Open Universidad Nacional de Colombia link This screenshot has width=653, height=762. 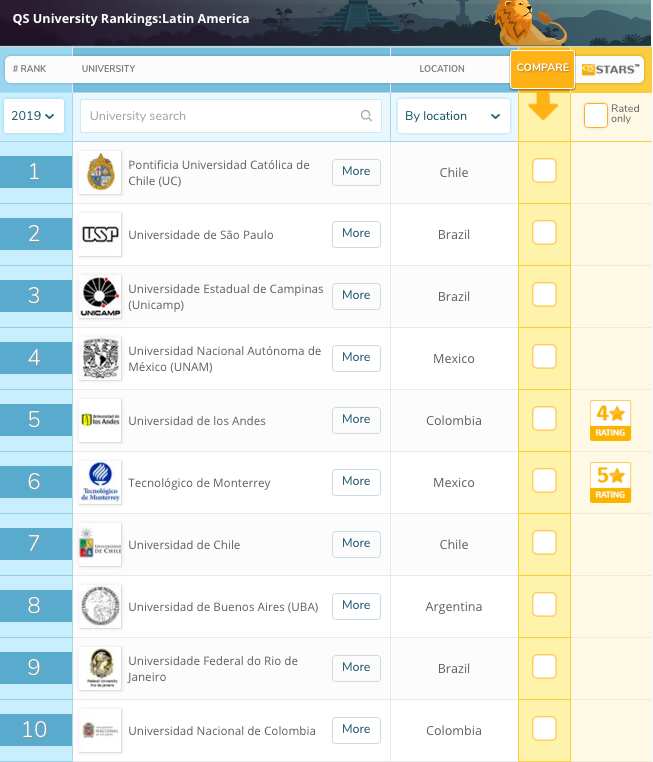pyautogui.click(x=222, y=731)
